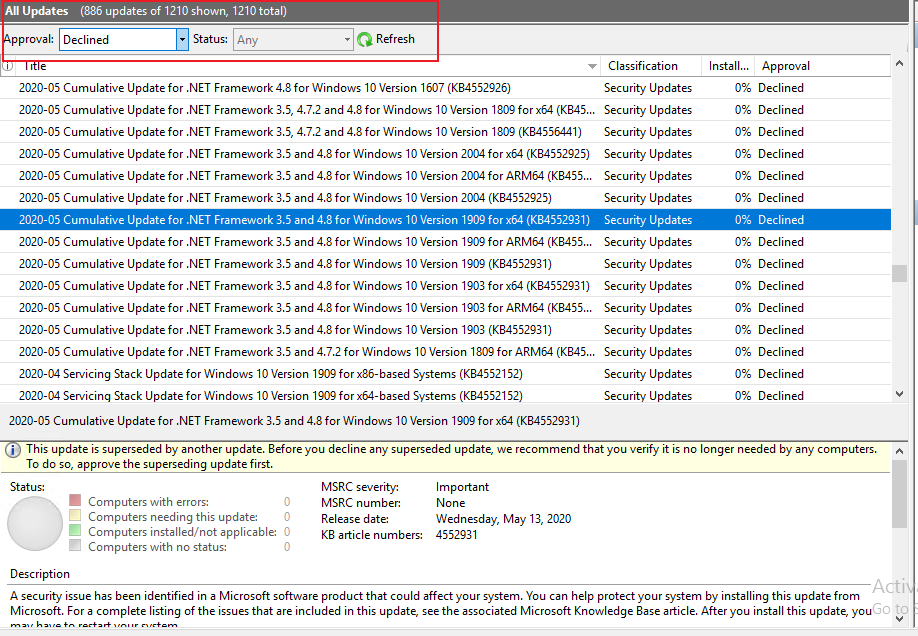Image resolution: width=918 pixels, height=636 pixels.
Task: Click 'Computers with no status:' legend entry
Action: 157,547
